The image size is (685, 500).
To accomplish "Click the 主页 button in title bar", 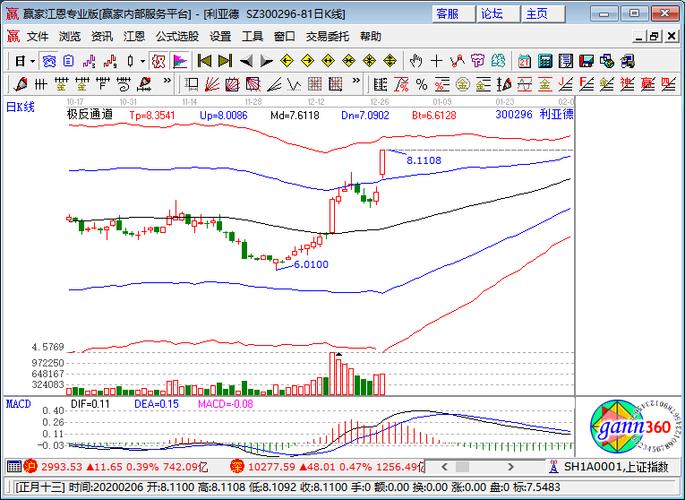I will tap(543, 14).
